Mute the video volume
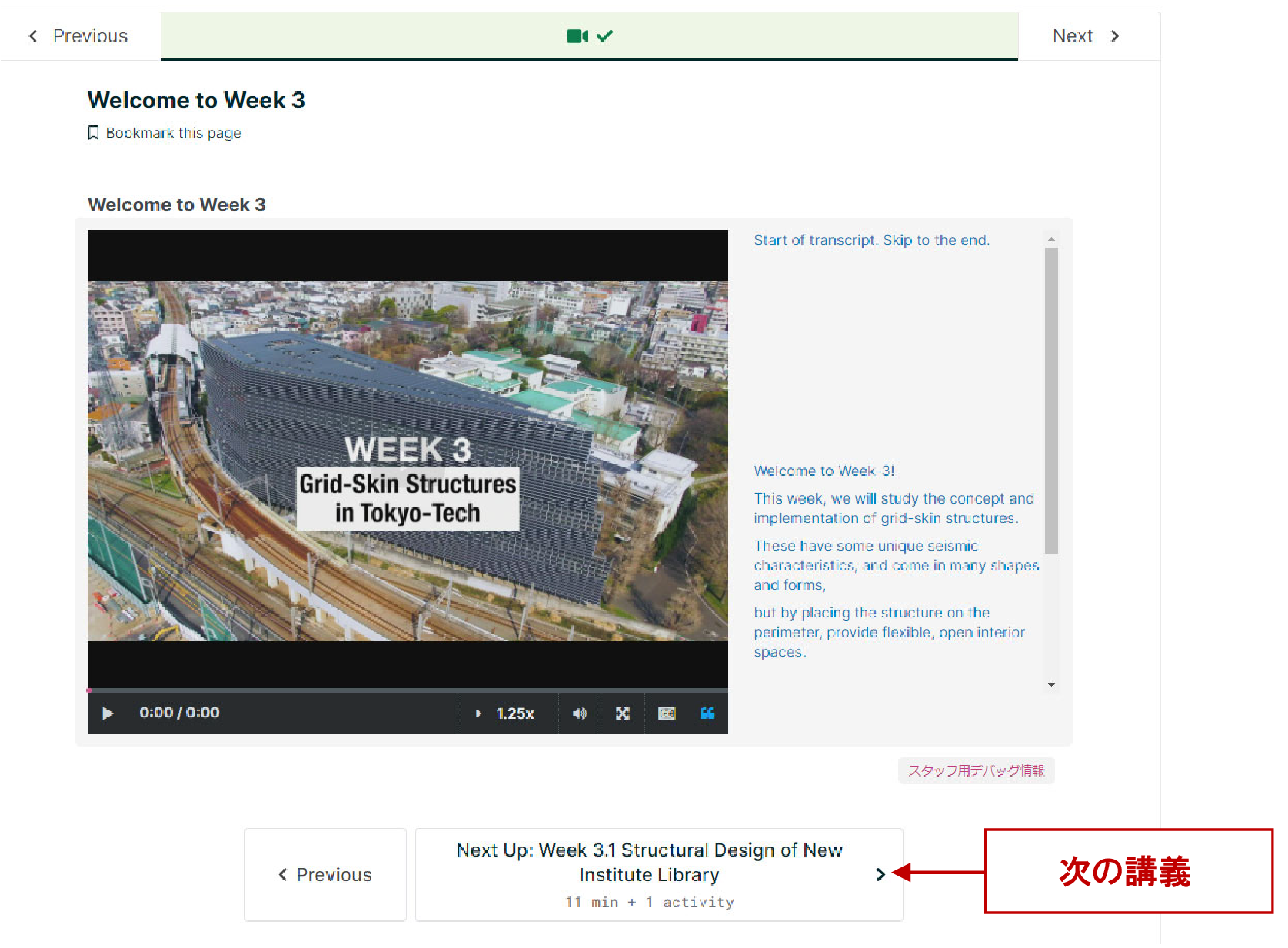 580,713
